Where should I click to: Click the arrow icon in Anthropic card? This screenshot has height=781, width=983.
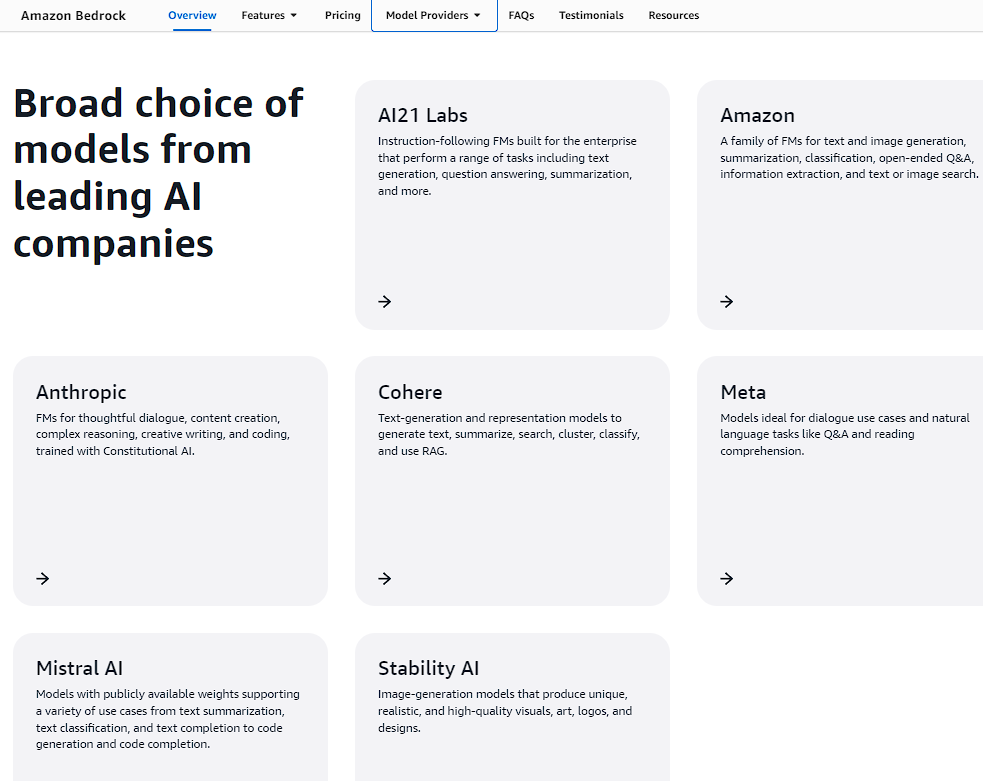[43, 578]
